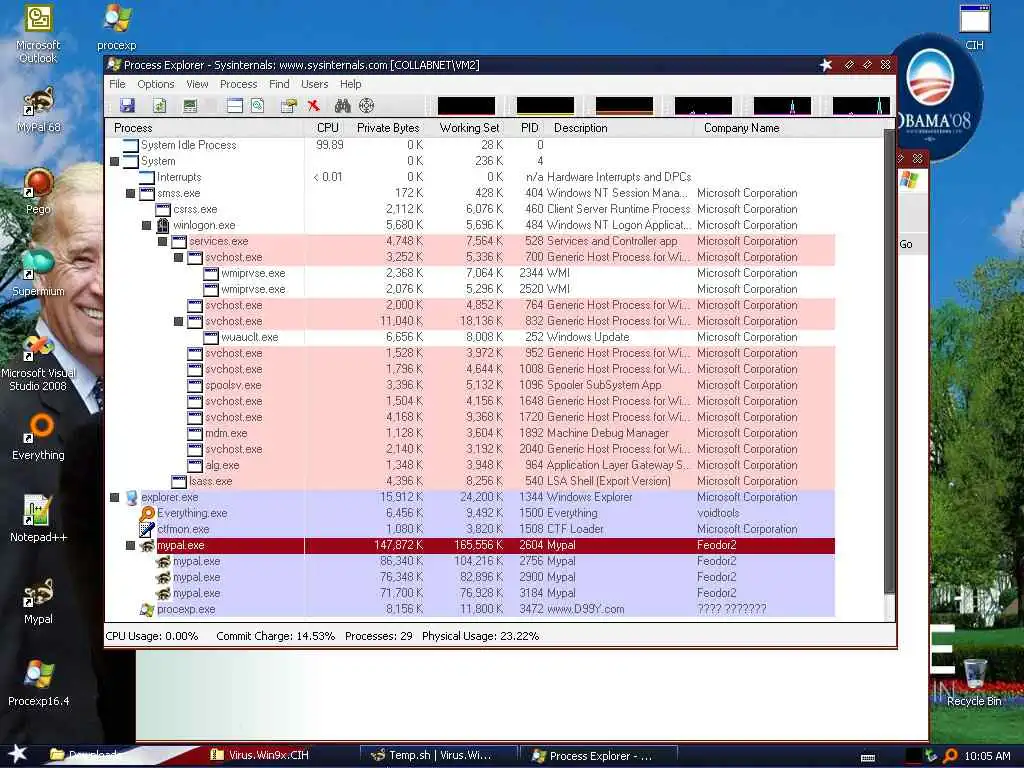Open the View menu
Image resolution: width=1024 pixels, height=768 pixels.
197,84
